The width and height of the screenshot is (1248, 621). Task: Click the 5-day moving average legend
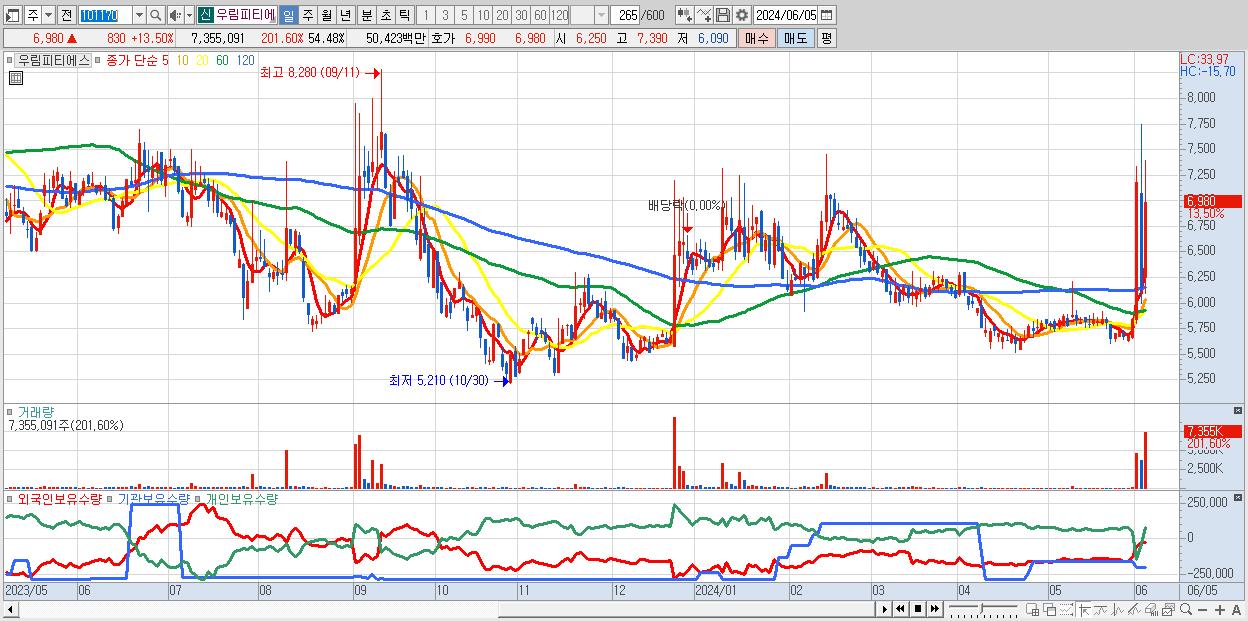pyautogui.click(x=165, y=60)
